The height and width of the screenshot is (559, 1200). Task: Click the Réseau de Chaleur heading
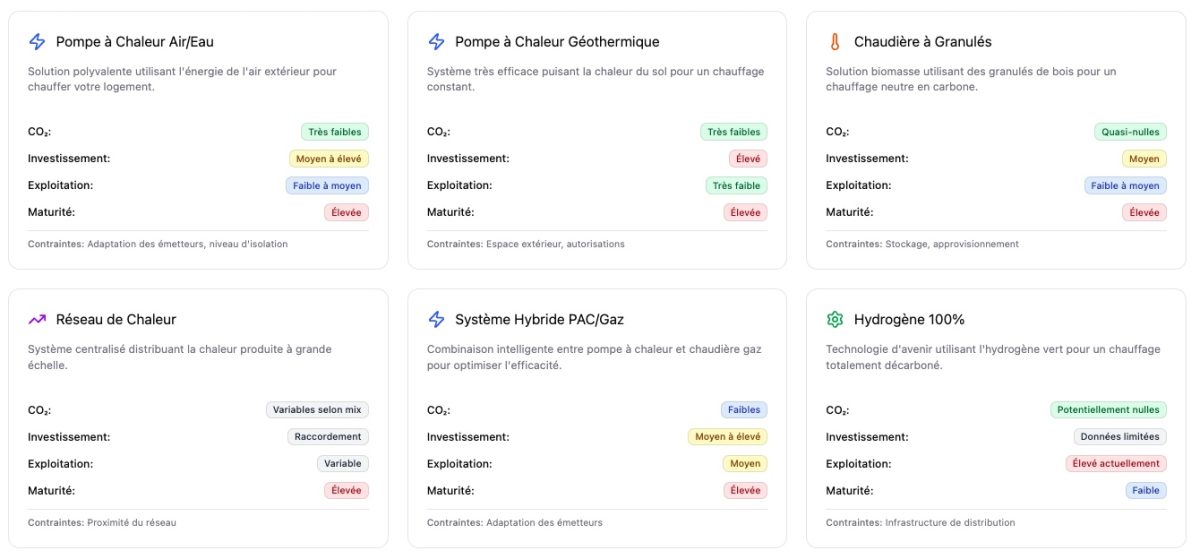pos(116,320)
